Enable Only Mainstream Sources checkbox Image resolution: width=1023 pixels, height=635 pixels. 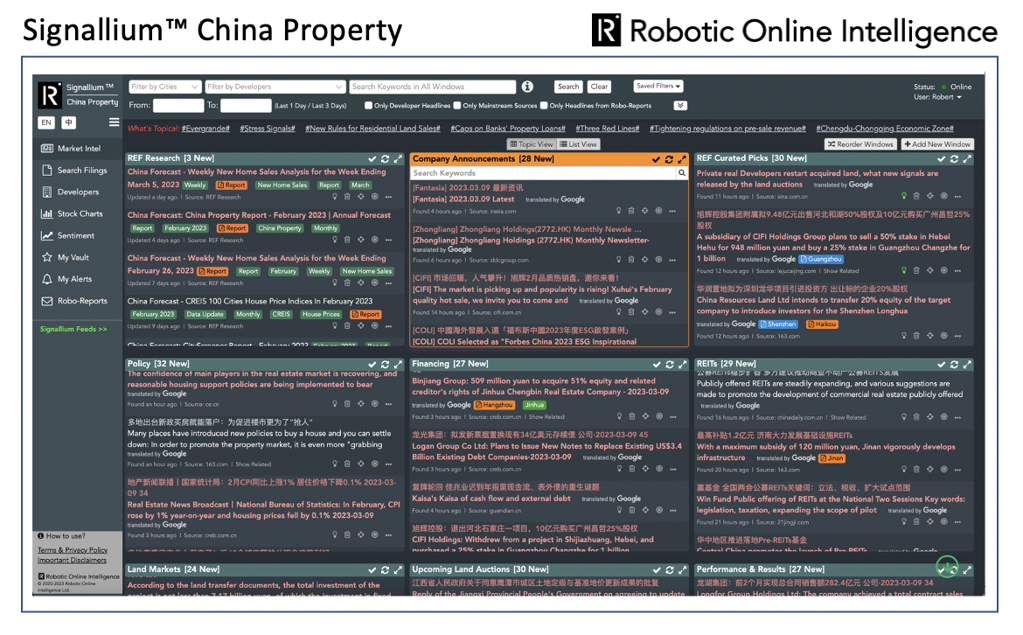[457, 105]
